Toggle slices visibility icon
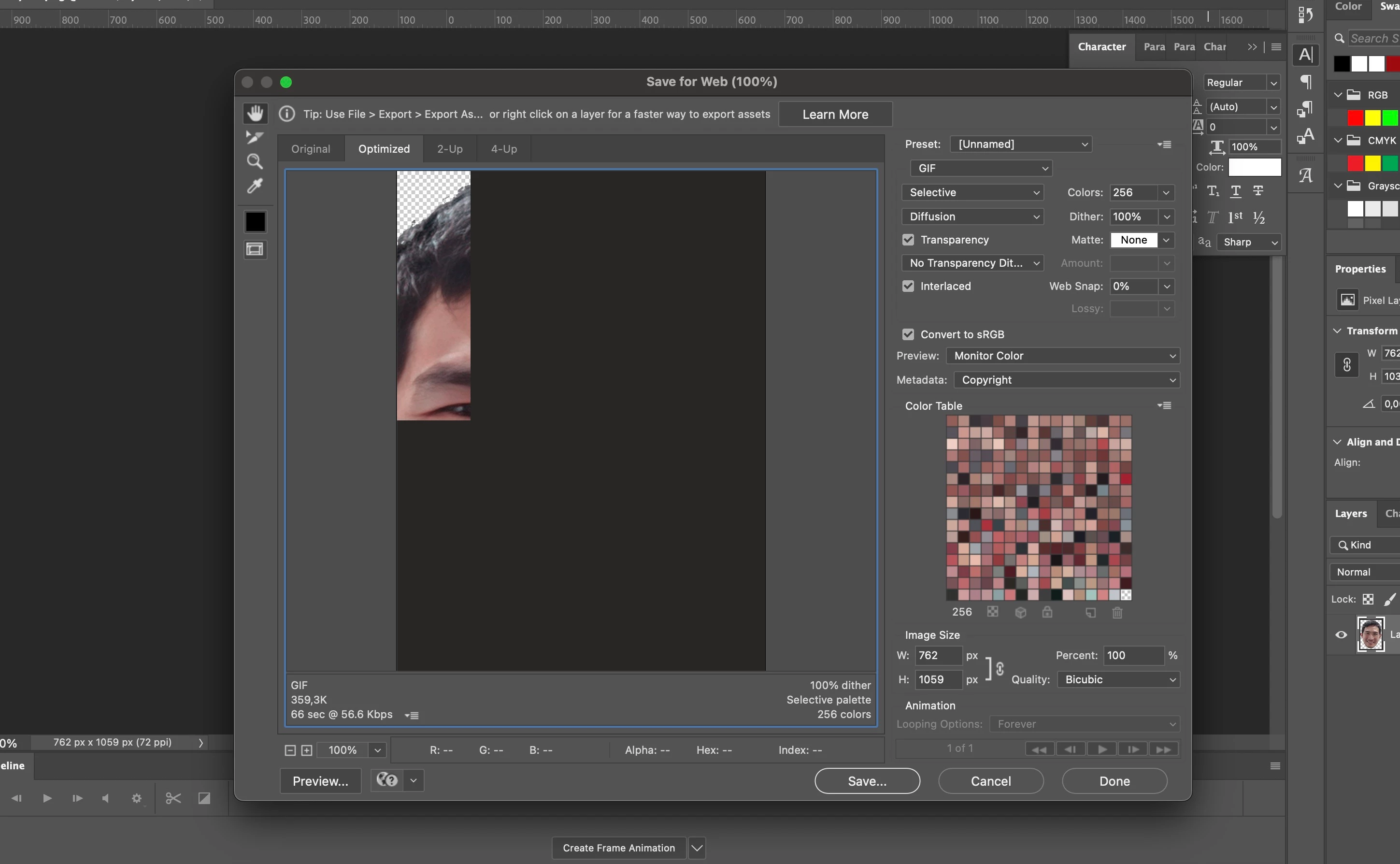 coord(255,250)
